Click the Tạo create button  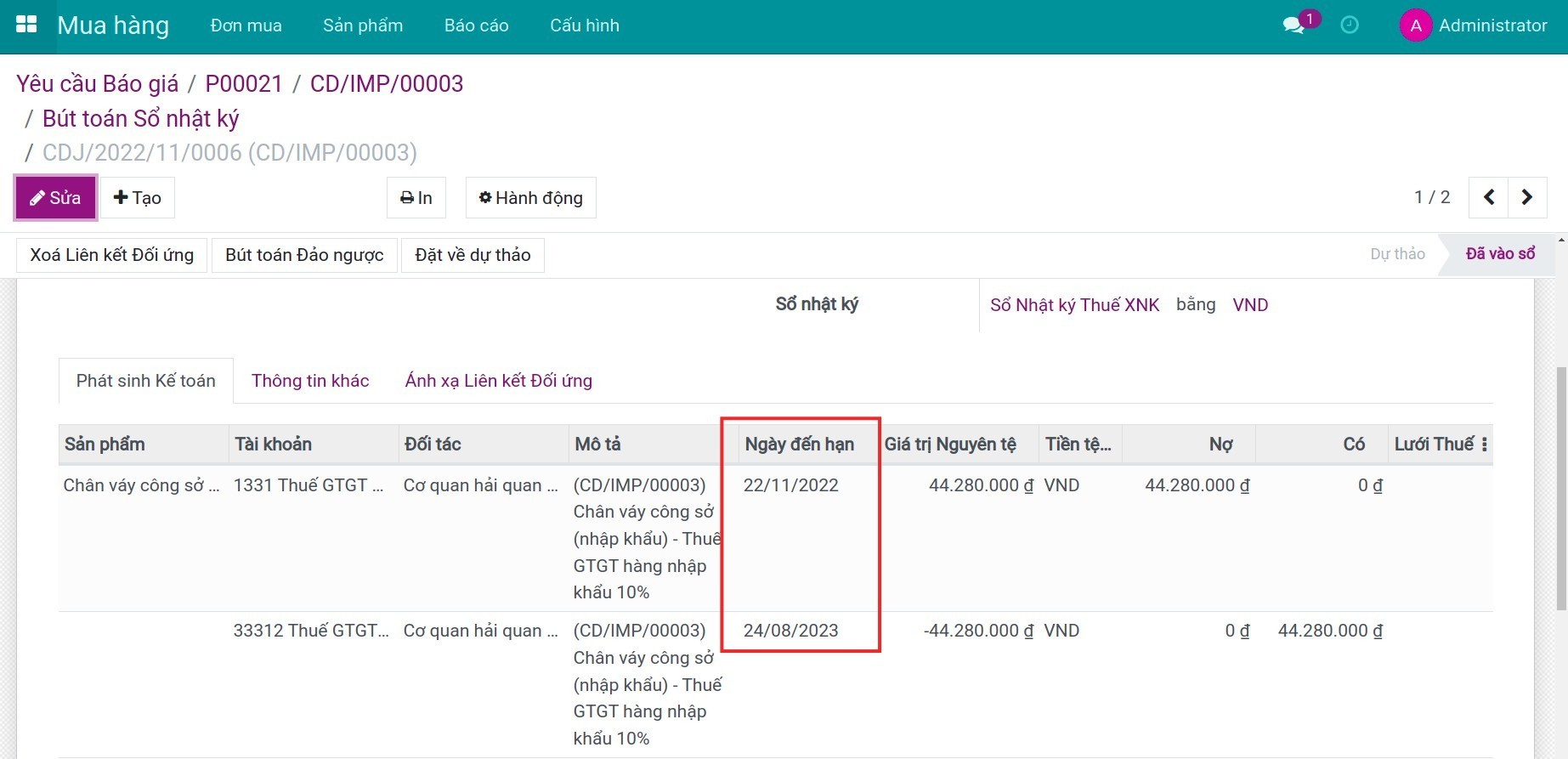click(x=138, y=198)
